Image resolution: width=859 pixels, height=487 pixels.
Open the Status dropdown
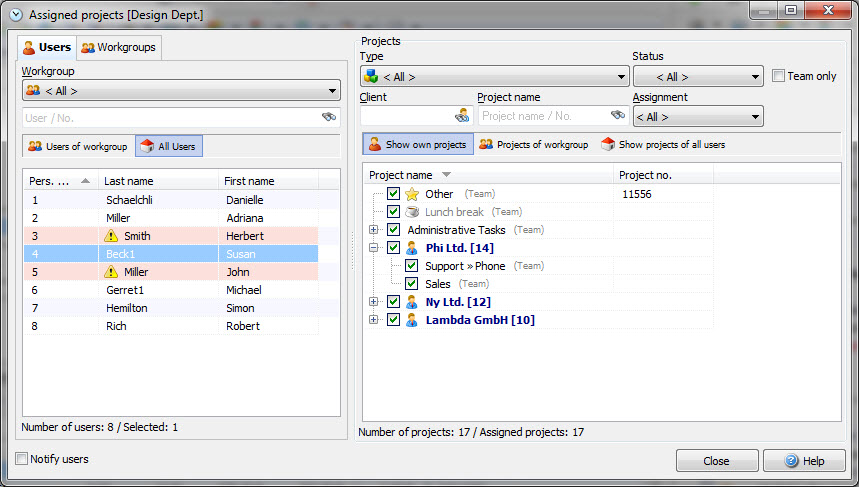697,77
